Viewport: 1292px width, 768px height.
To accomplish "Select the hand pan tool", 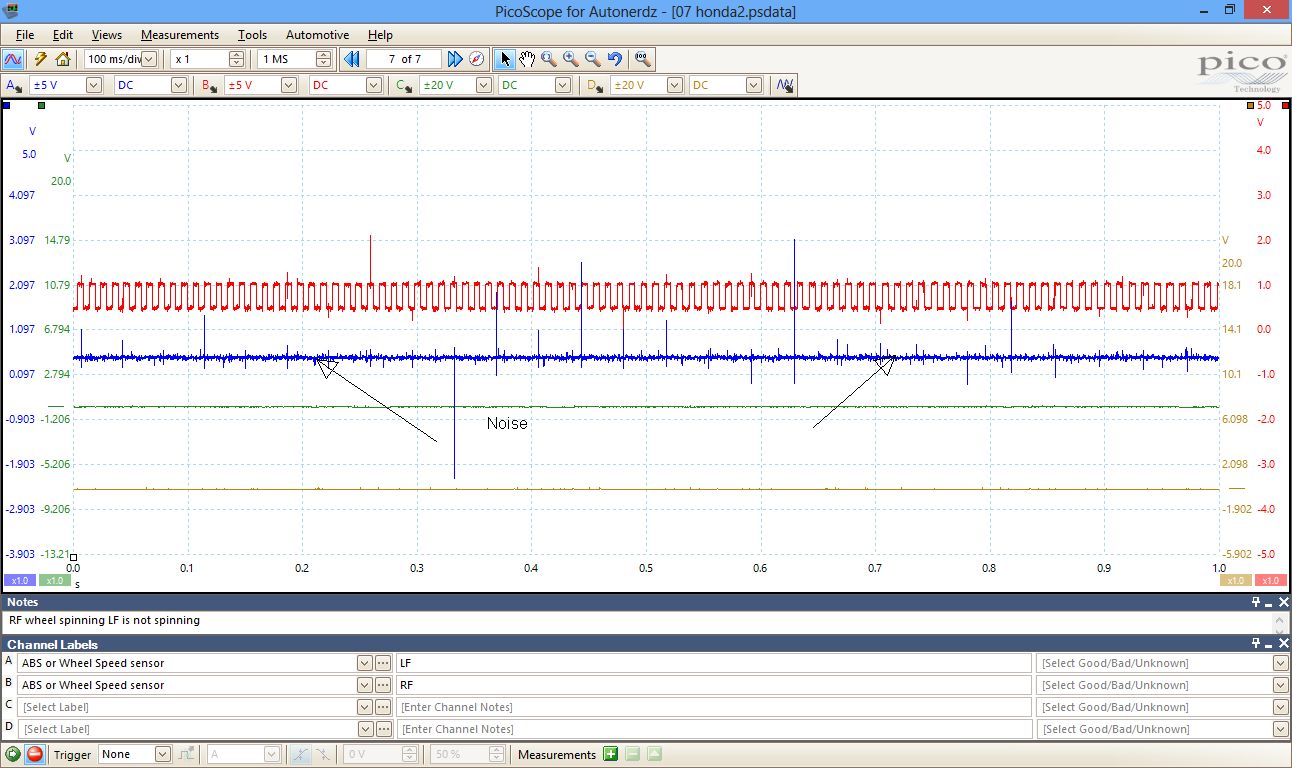I will click(x=527, y=59).
